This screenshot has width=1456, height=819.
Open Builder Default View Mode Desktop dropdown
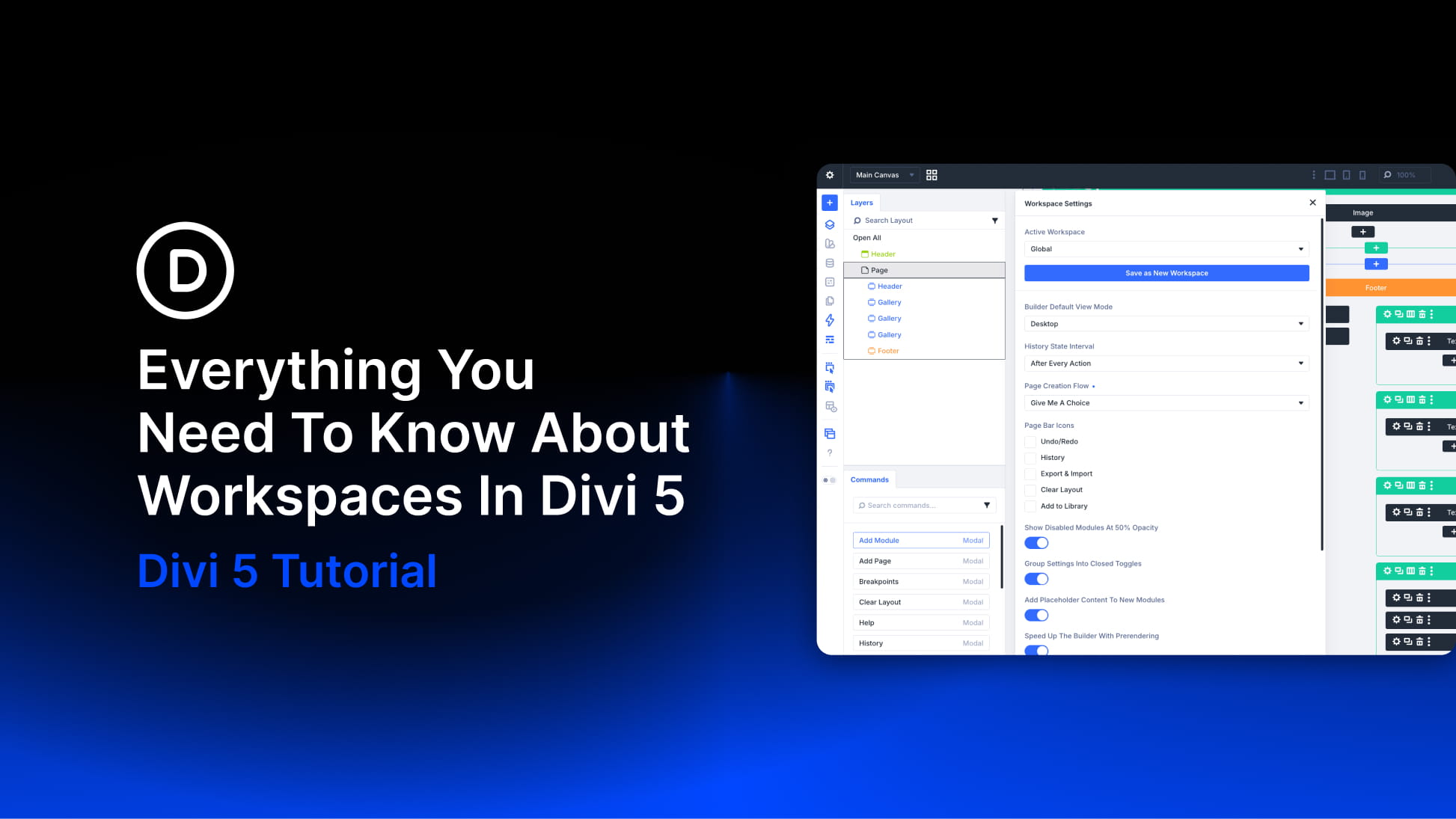tap(1166, 324)
